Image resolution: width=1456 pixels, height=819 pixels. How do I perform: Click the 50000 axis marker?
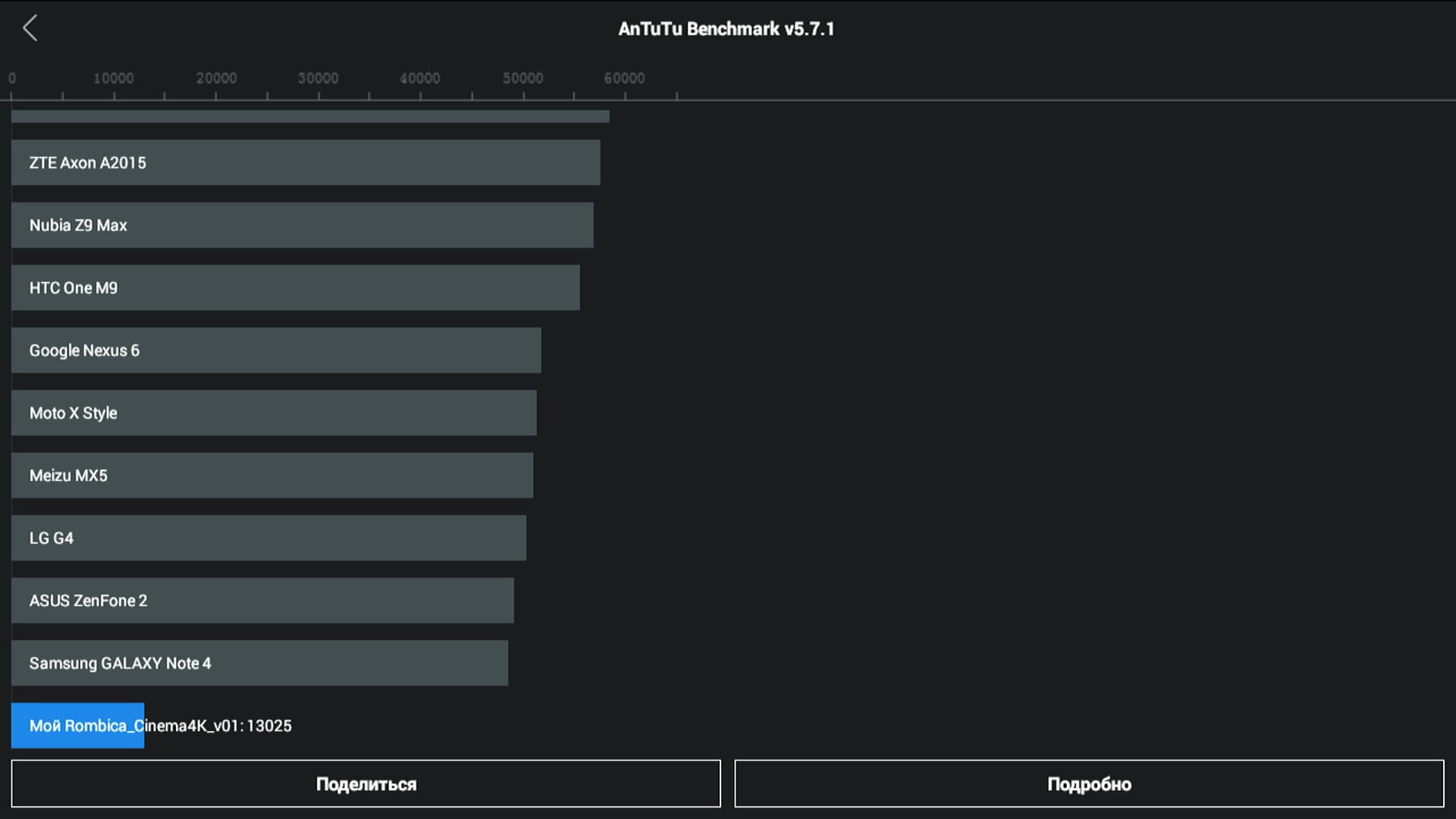522,78
